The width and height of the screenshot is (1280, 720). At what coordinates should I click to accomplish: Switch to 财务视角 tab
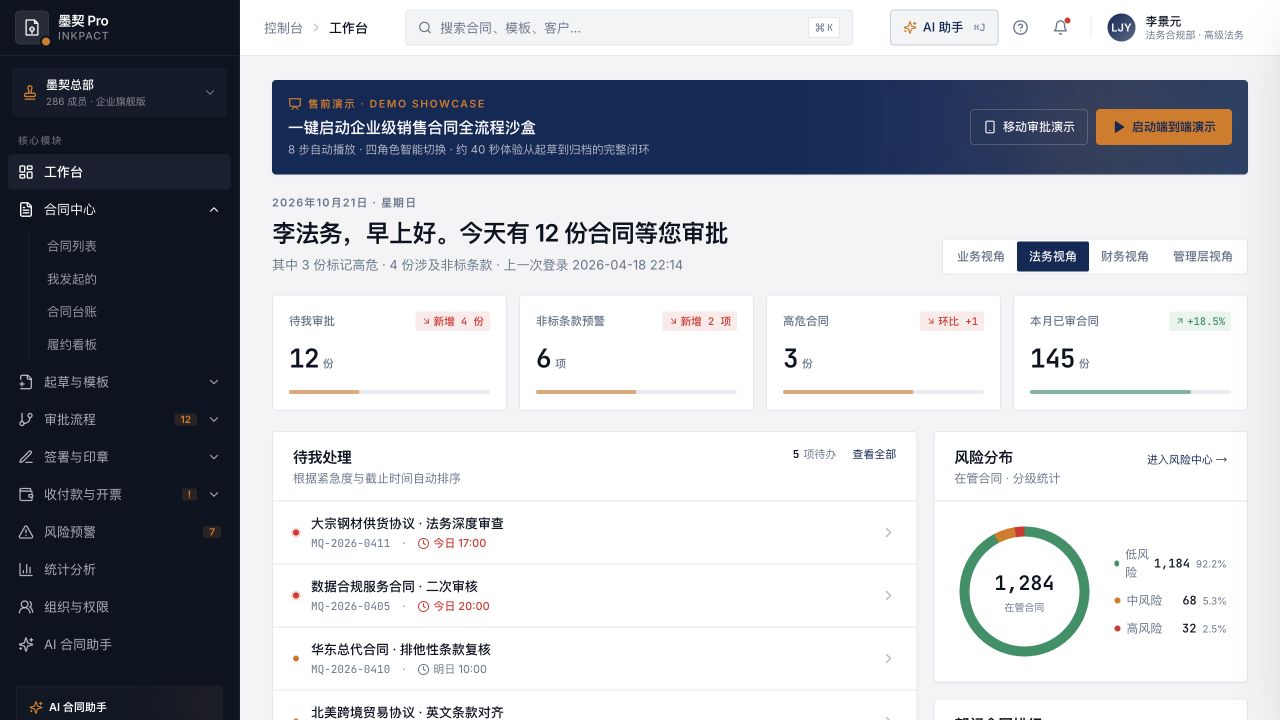[x=1125, y=256]
